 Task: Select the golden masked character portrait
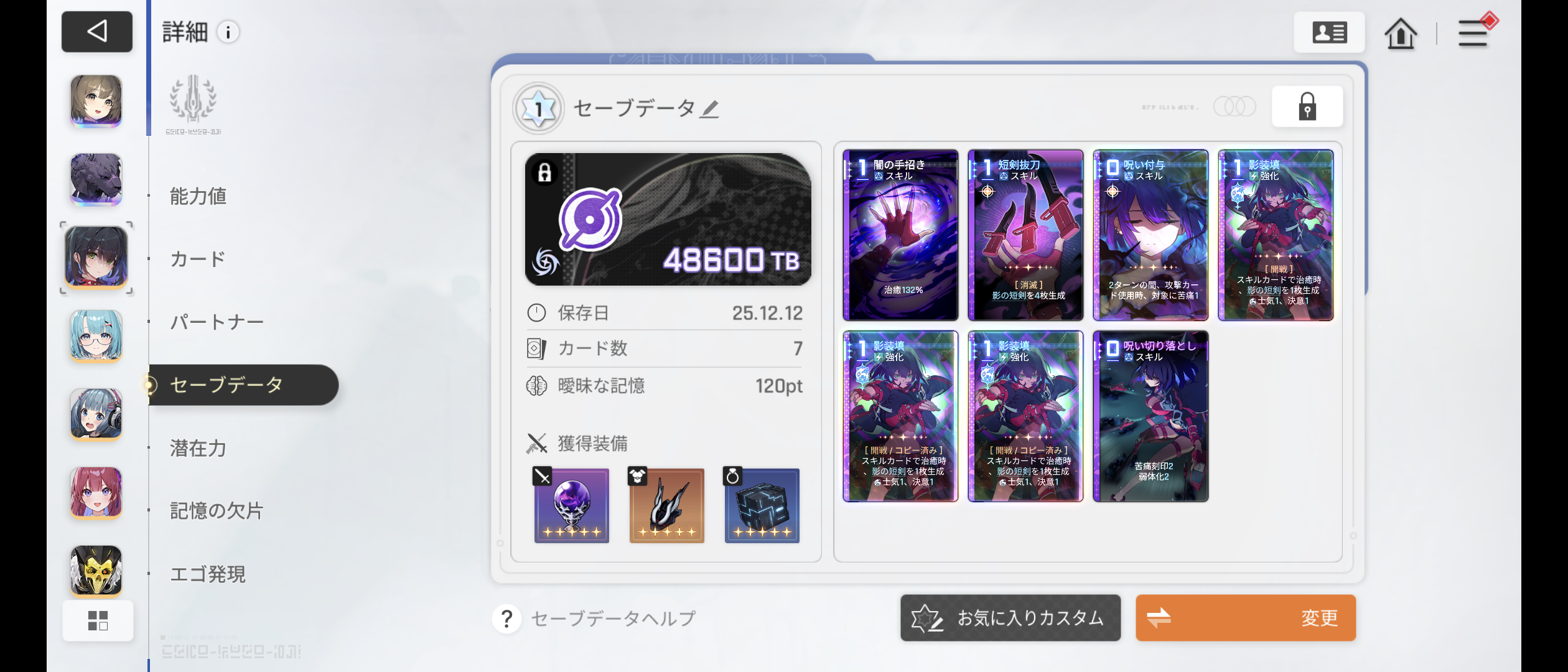[x=96, y=571]
